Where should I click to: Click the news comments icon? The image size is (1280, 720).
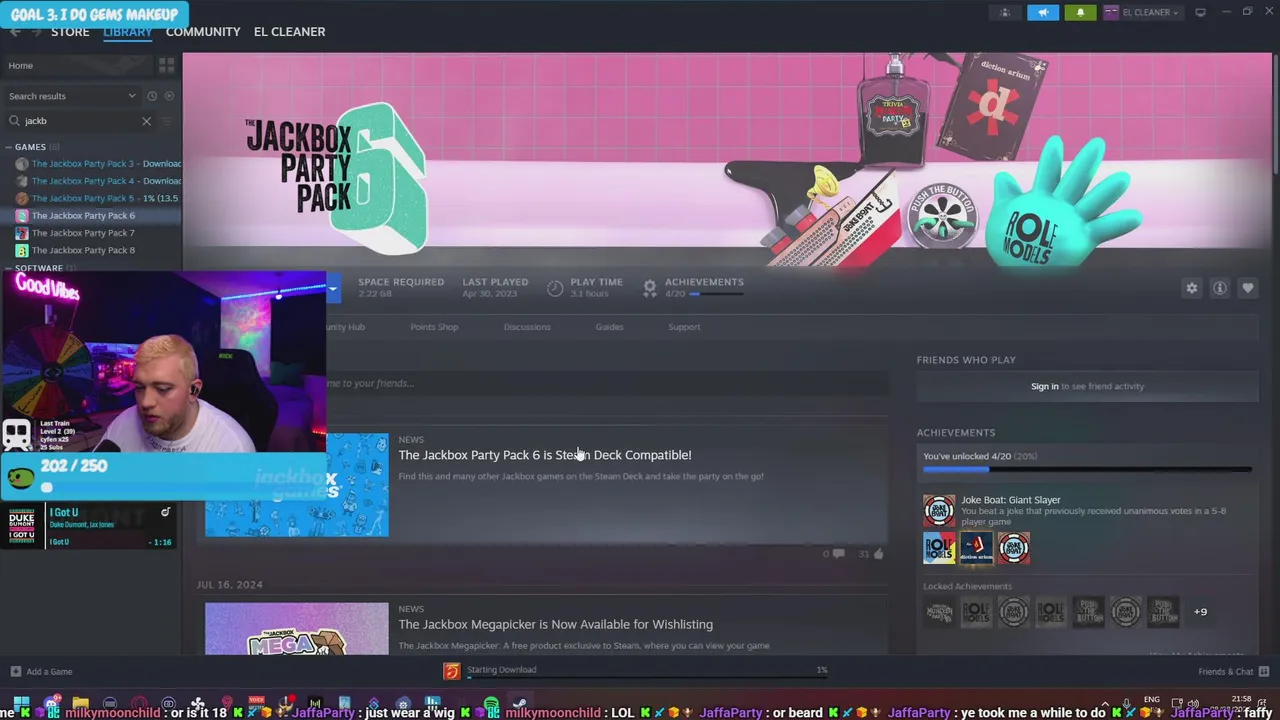tap(838, 554)
